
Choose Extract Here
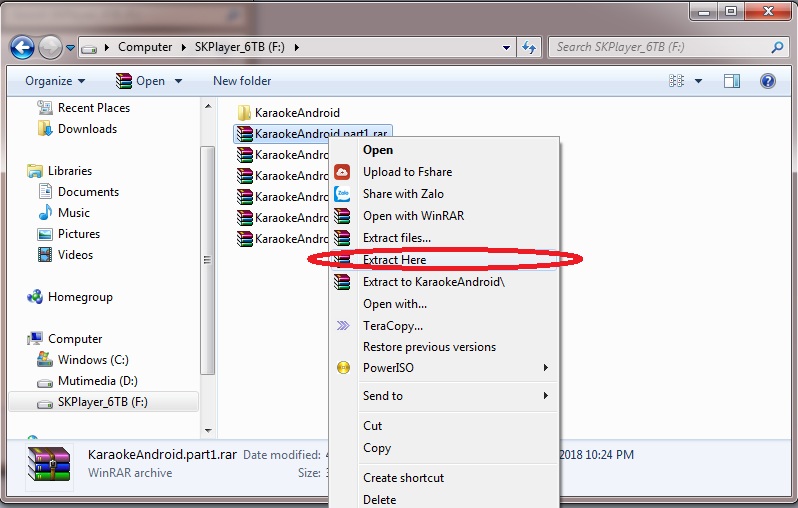pyautogui.click(x=444, y=260)
